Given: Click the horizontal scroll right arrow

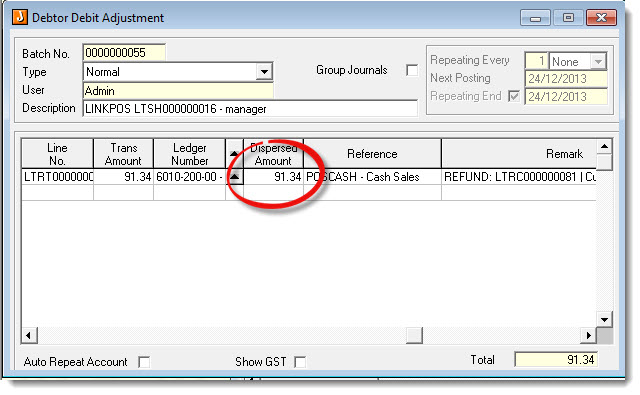Looking at the screenshot, I should click(x=588, y=335).
